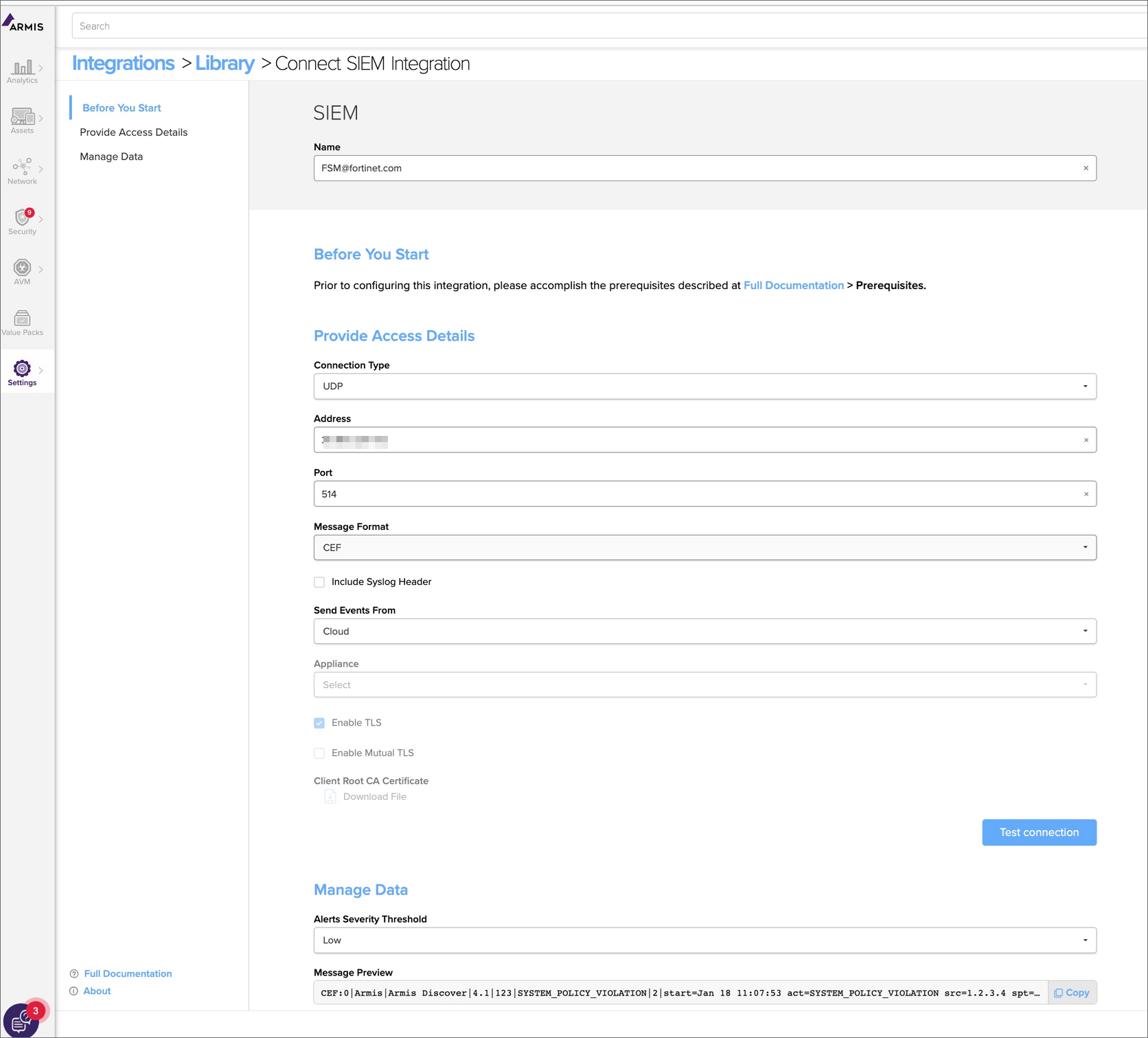1148x1038 pixels.
Task: Open the Connection Type dropdown
Action: coord(1085,386)
